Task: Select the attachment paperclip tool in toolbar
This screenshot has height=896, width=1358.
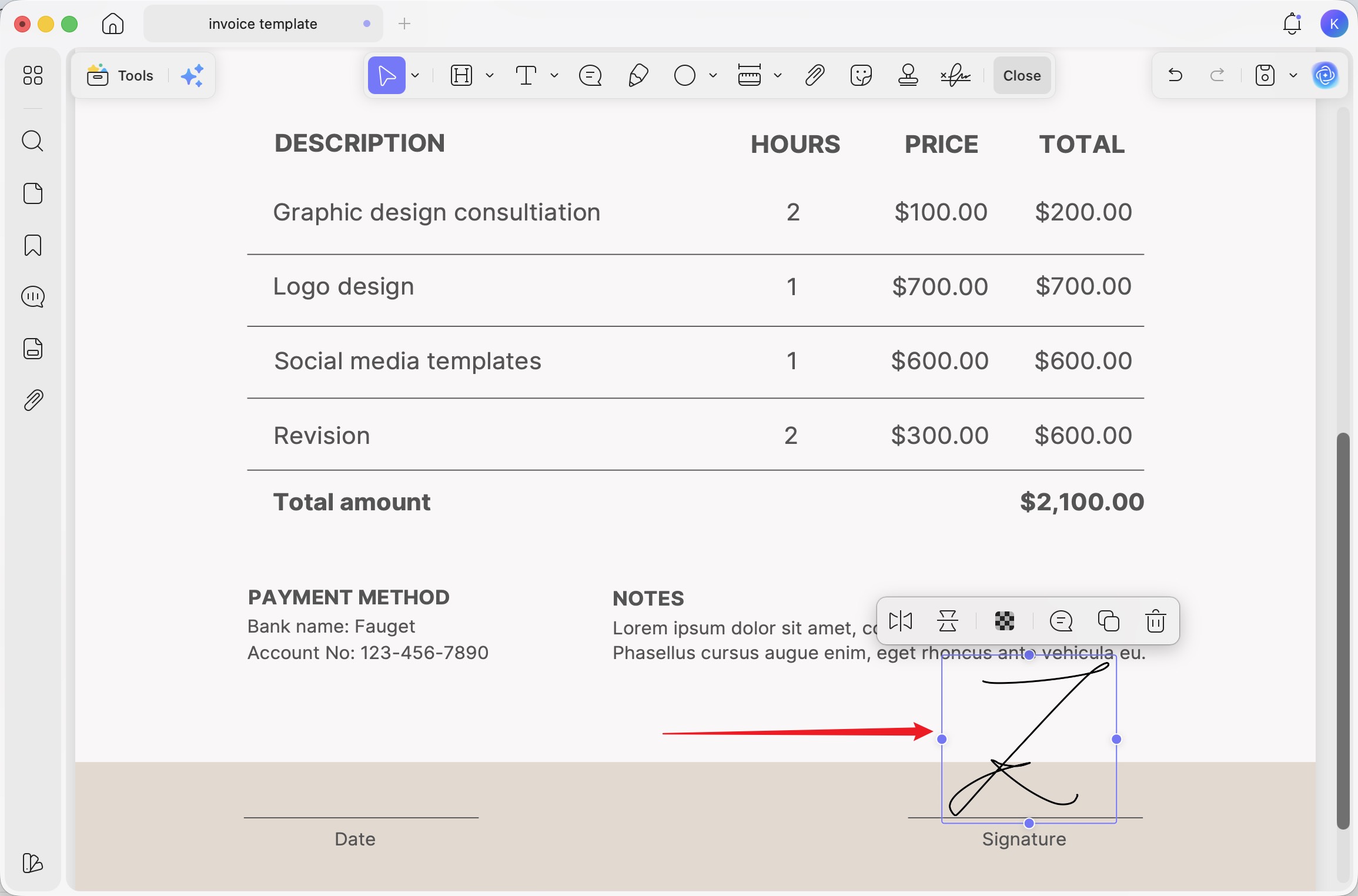Action: [814, 75]
